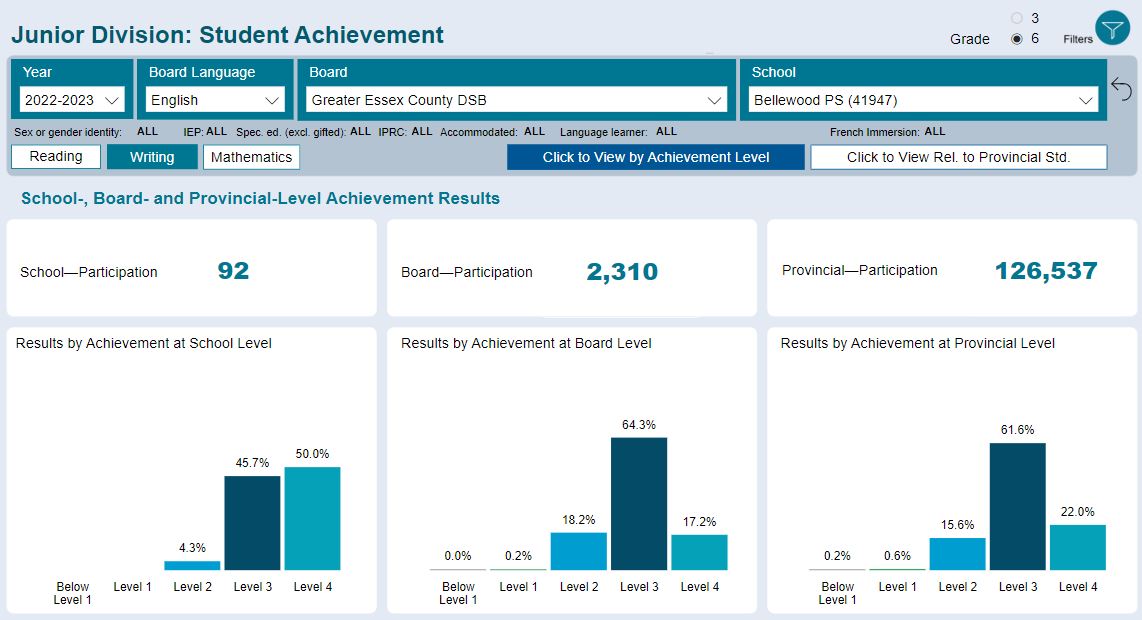The image size is (1142, 620).
Task: Click the School—Participation label
Action: 88,272
